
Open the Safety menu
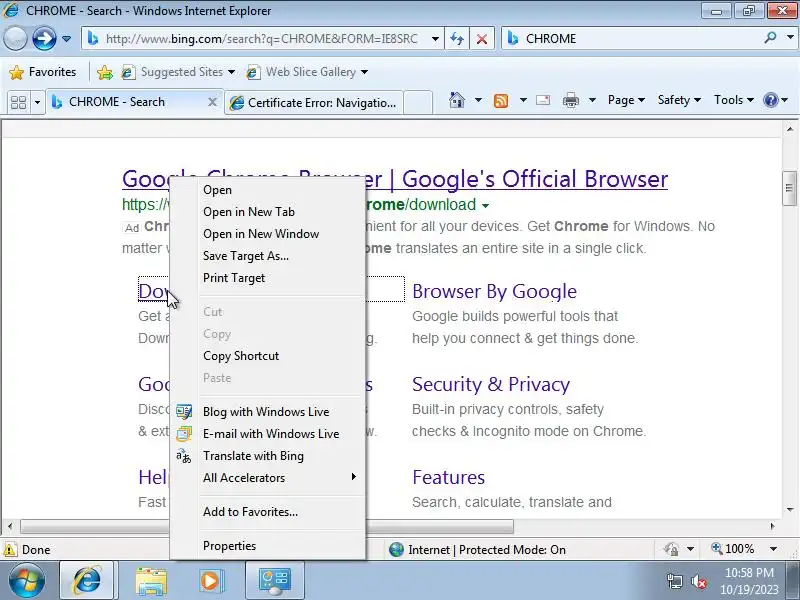pyautogui.click(x=679, y=100)
